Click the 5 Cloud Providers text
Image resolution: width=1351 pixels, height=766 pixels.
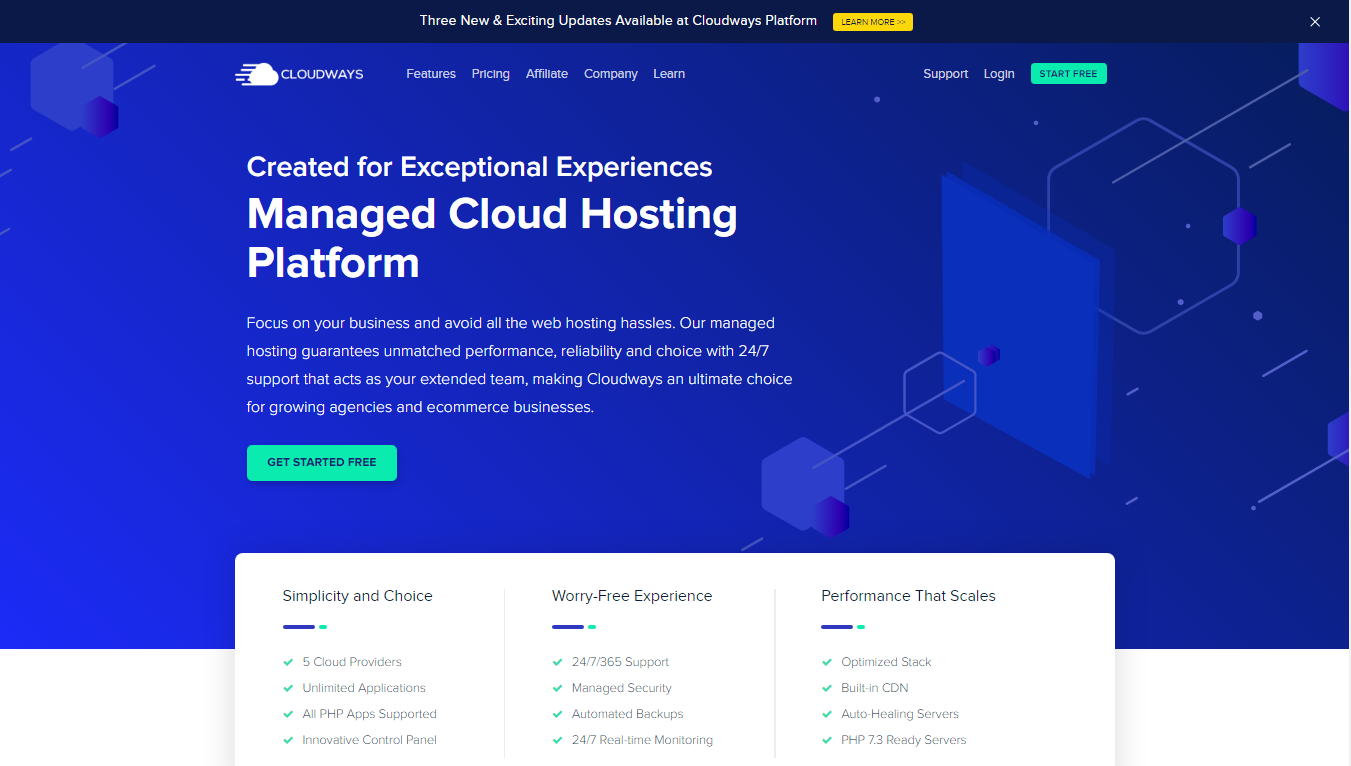[x=352, y=662]
